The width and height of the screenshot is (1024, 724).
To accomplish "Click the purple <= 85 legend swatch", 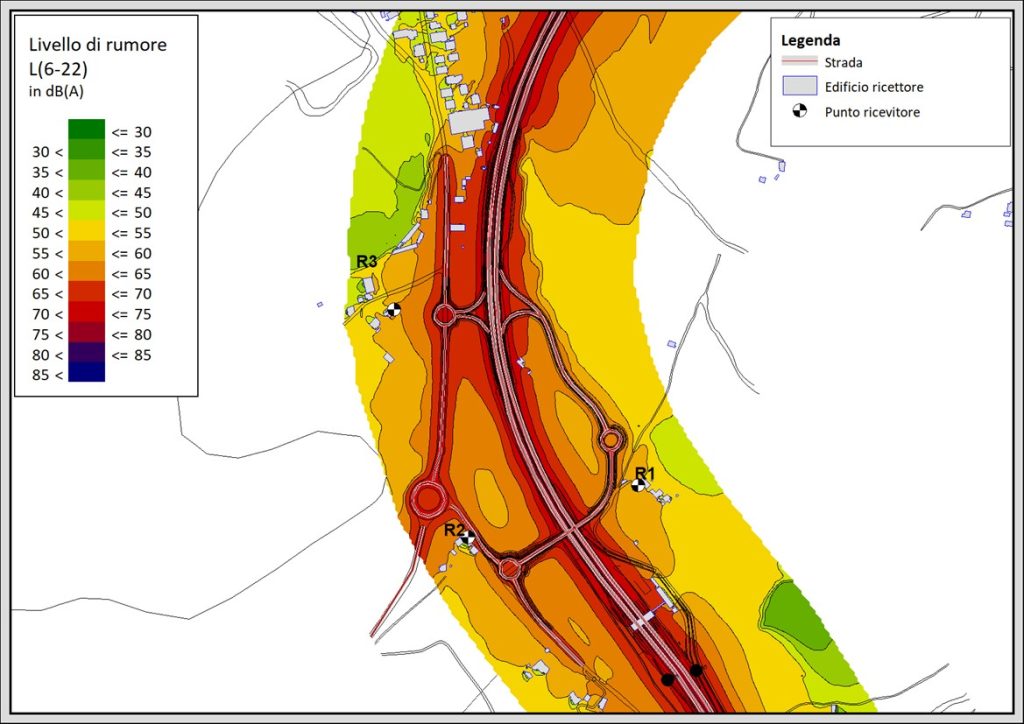I will tap(86, 354).
